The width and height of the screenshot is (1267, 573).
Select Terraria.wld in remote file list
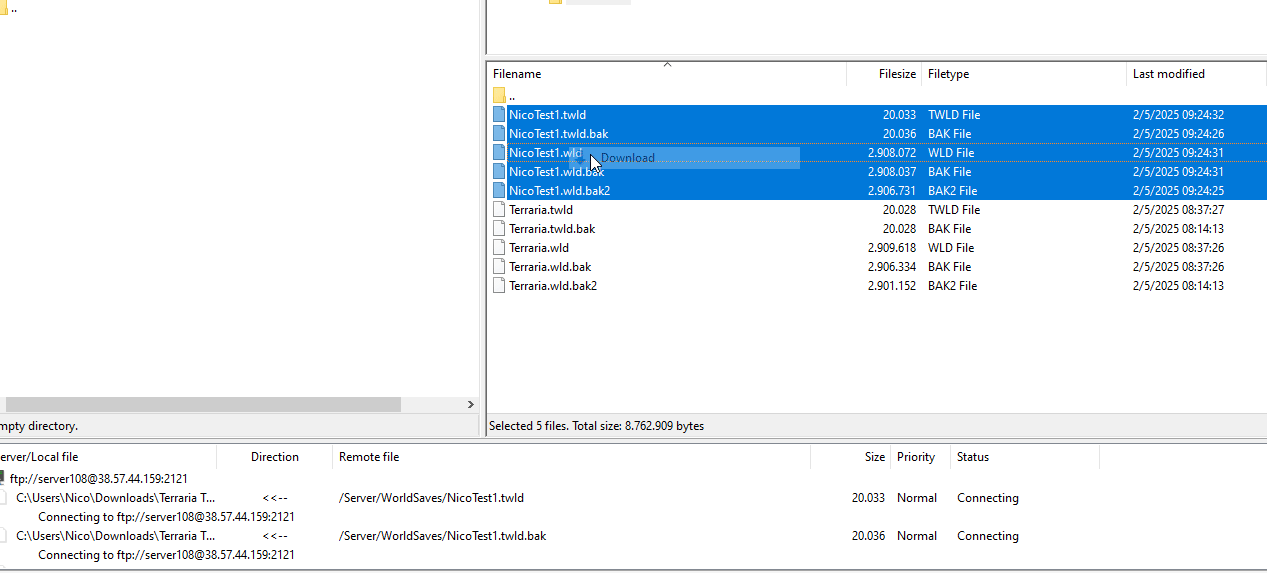tap(539, 248)
